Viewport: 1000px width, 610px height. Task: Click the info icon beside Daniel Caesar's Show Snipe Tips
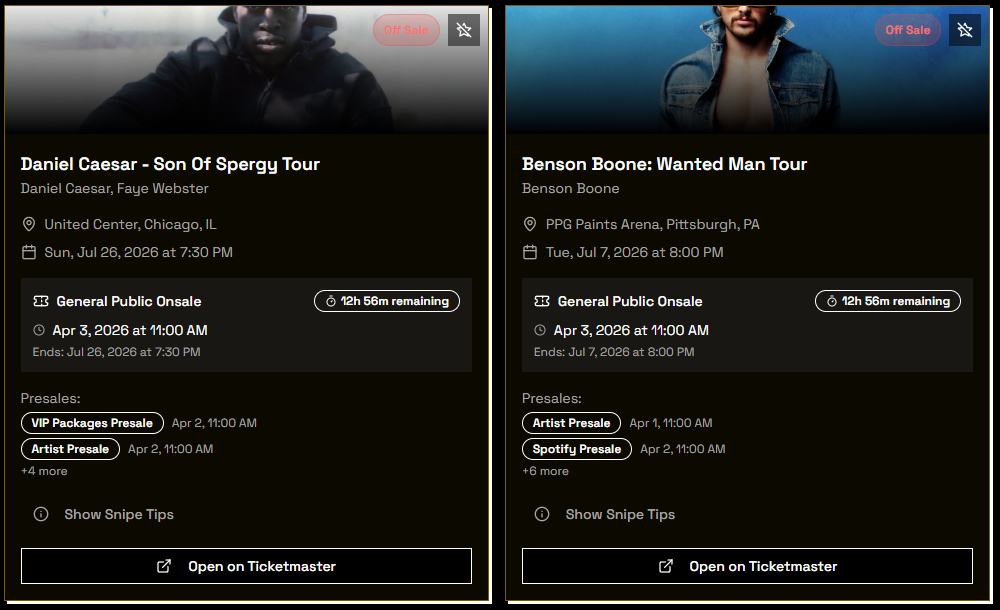41,514
